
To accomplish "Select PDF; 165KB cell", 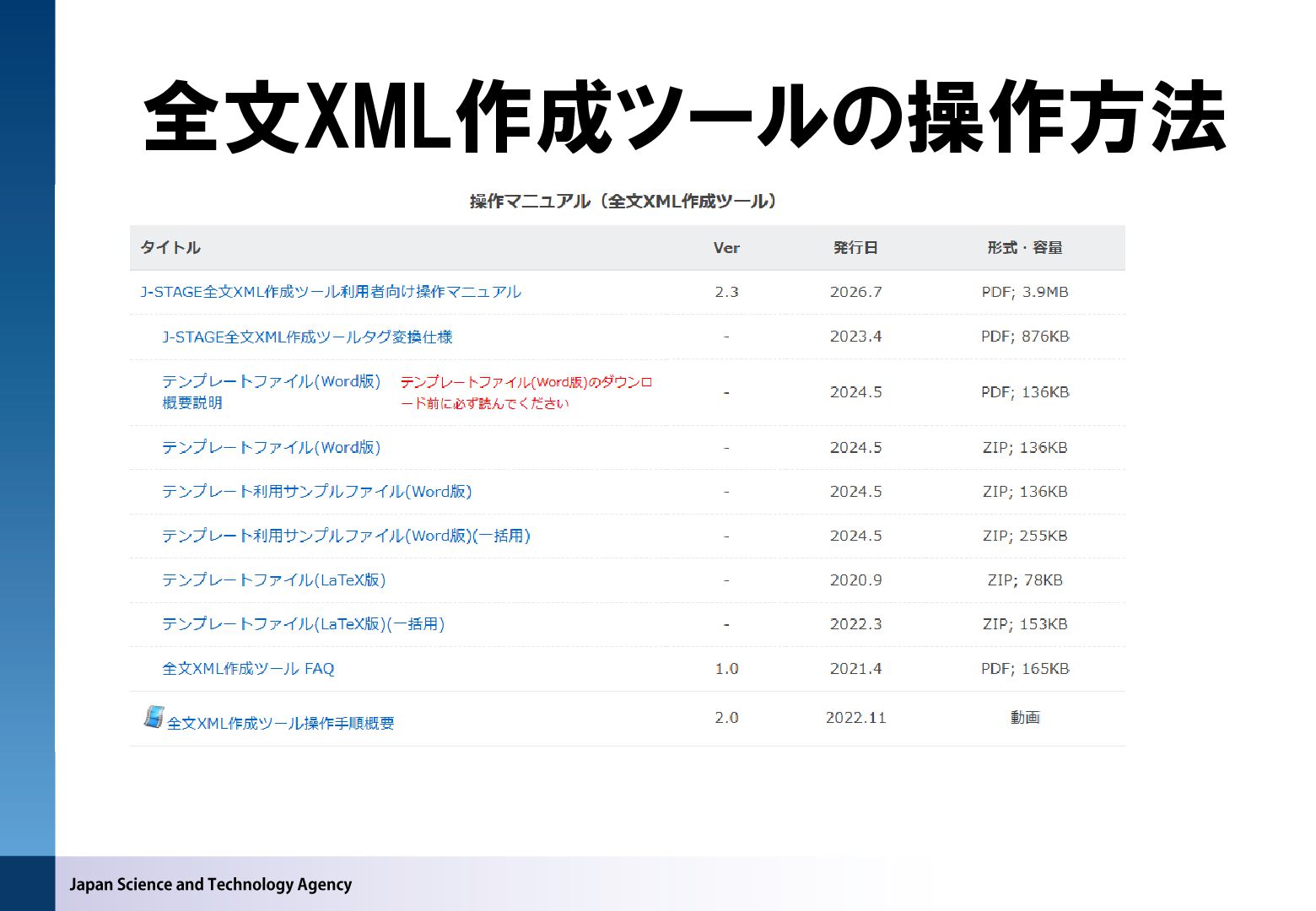I will pos(1025,669).
